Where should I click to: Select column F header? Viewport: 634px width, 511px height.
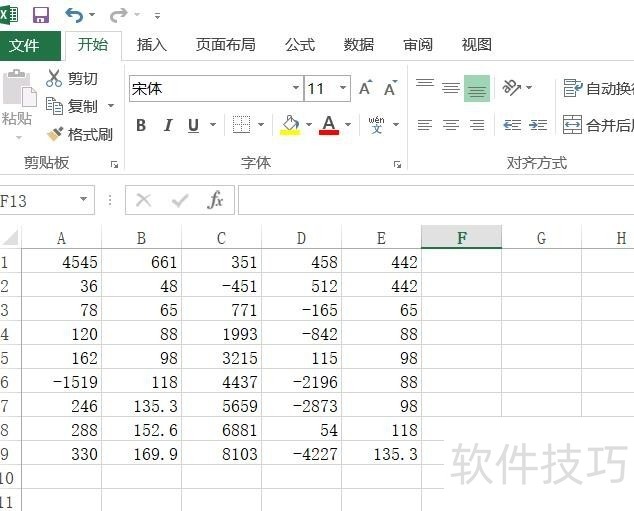[x=461, y=237]
